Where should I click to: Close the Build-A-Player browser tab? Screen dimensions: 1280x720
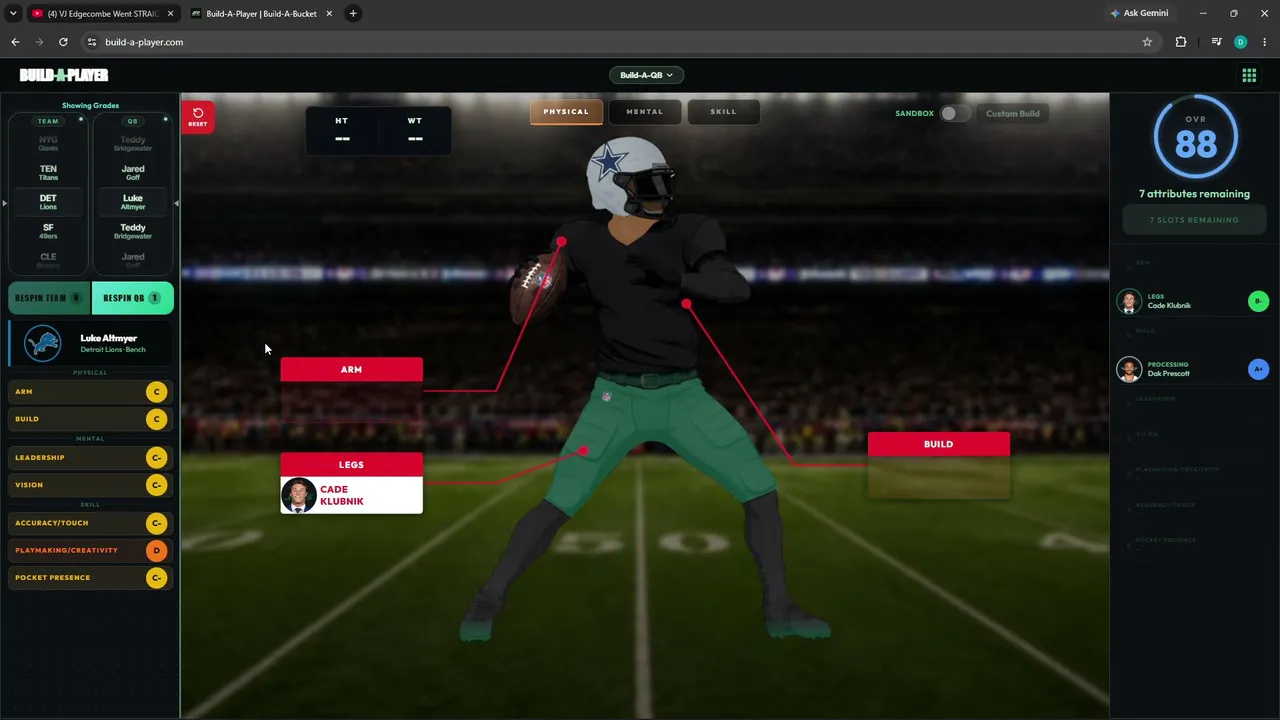[x=328, y=14]
